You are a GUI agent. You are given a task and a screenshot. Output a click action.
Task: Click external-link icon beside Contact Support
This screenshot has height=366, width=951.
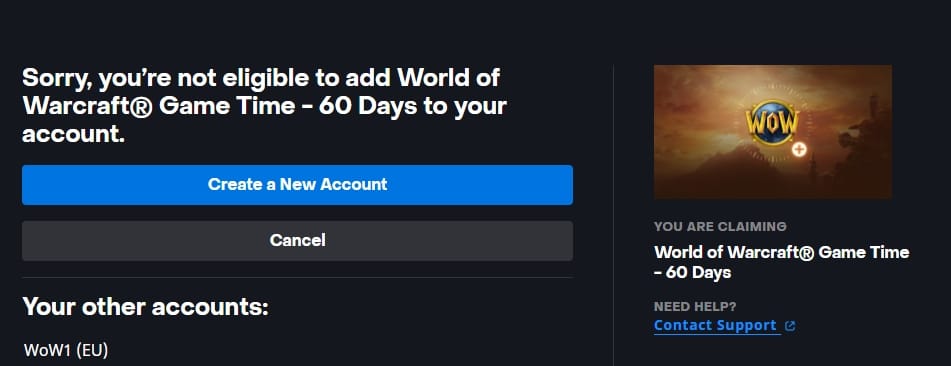(x=790, y=326)
